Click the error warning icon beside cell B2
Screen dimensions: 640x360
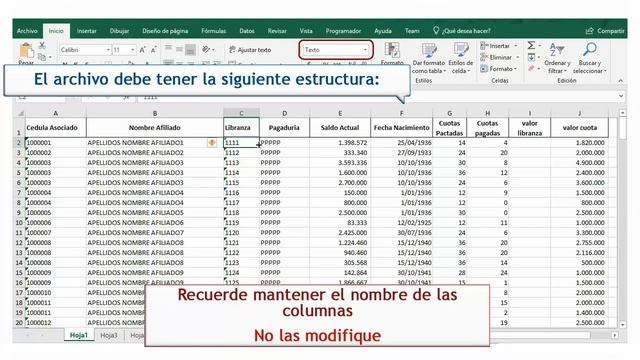[212, 142]
